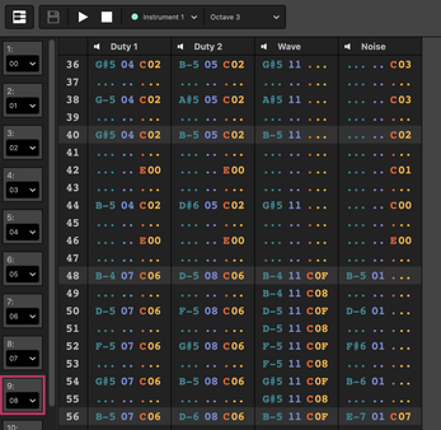441x430 pixels.
Task: Select the Wave channel header
Action: [x=297, y=47]
